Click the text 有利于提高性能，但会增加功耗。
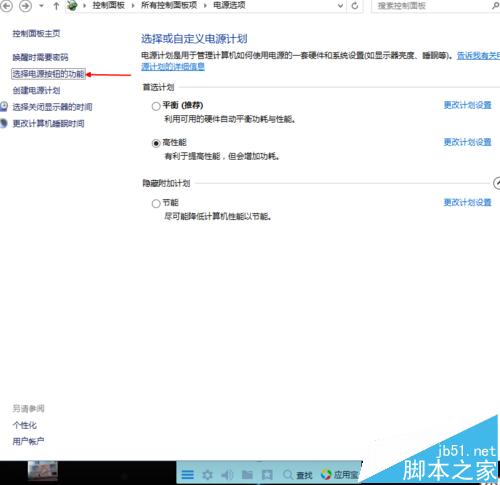Image resolution: width=500 pixels, height=485 pixels. click(x=222, y=156)
